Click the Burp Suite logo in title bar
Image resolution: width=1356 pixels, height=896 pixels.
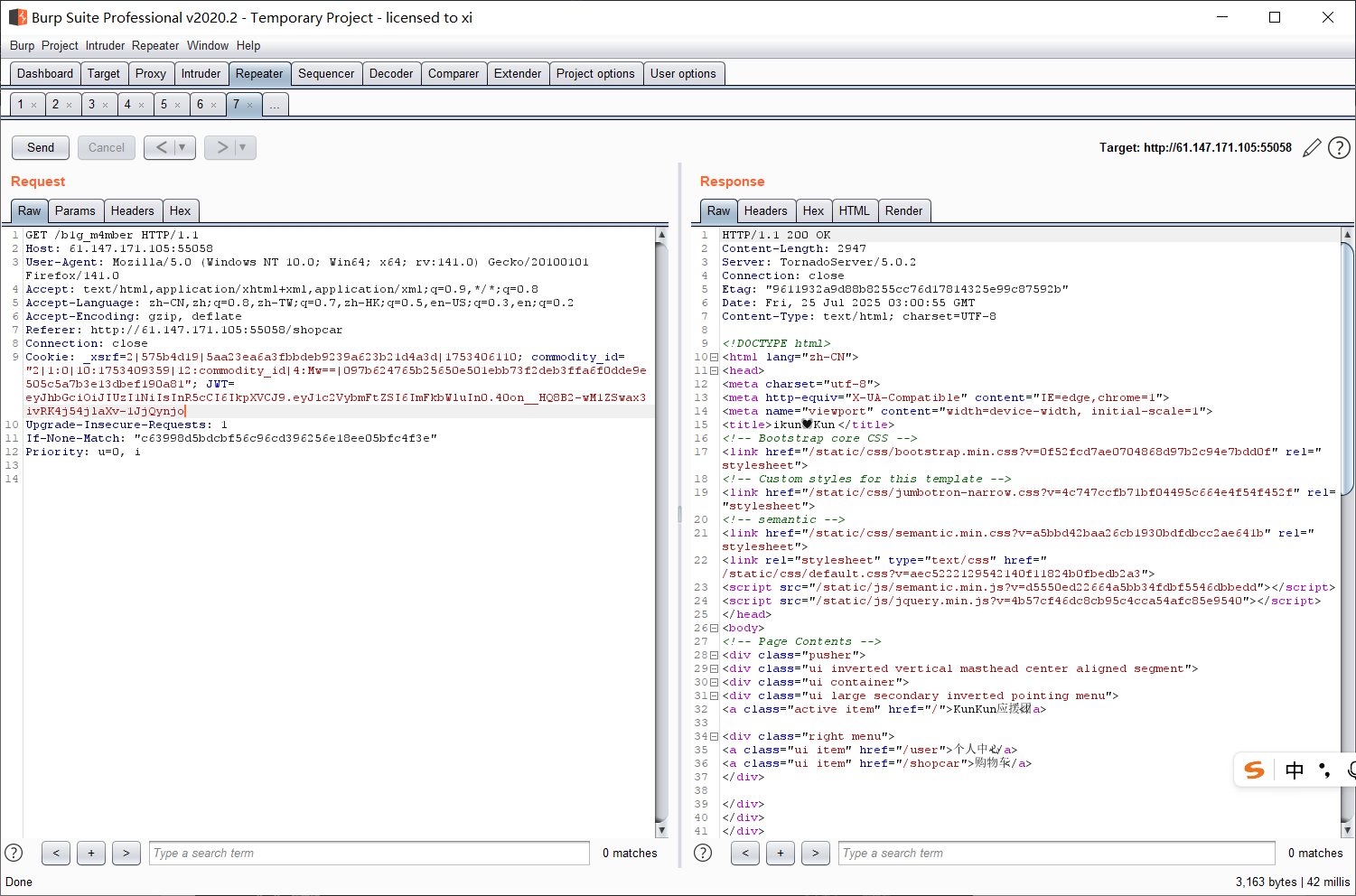17,17
